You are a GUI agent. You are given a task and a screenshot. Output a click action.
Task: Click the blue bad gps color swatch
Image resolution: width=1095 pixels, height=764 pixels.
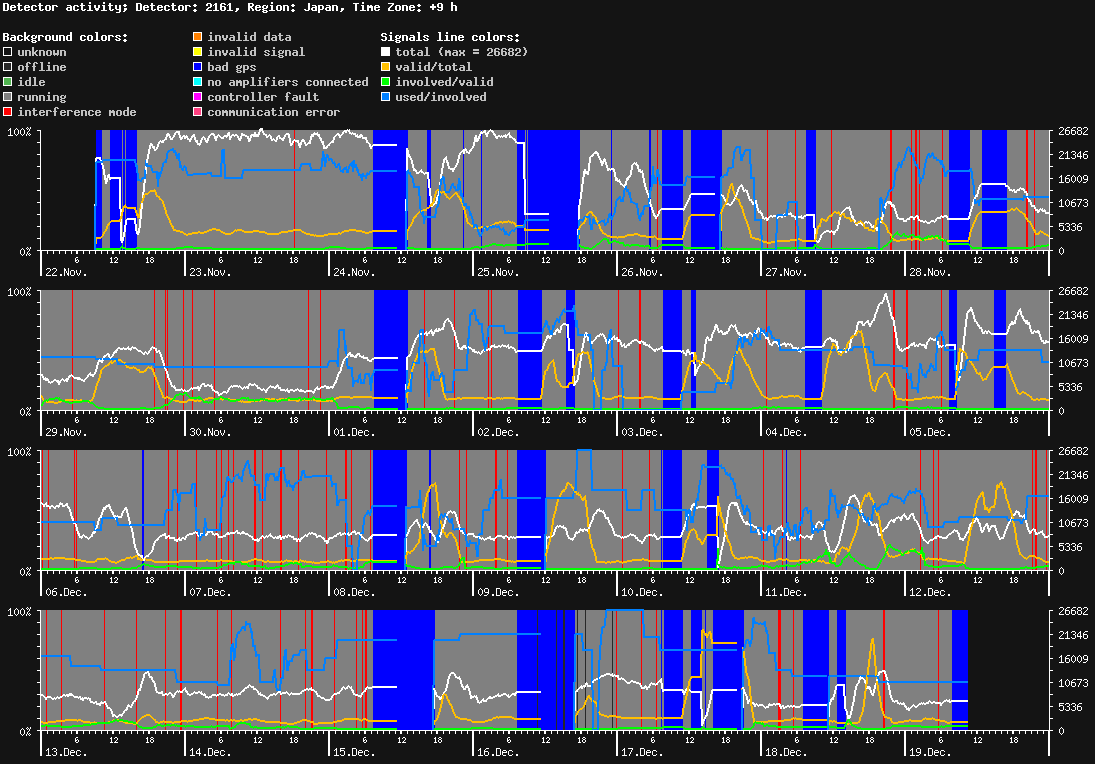(x=198, y=67)
